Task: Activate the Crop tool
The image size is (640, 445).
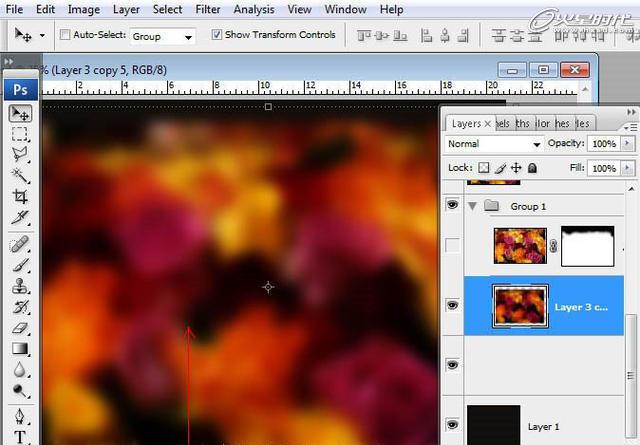Action: pos(20,197)
